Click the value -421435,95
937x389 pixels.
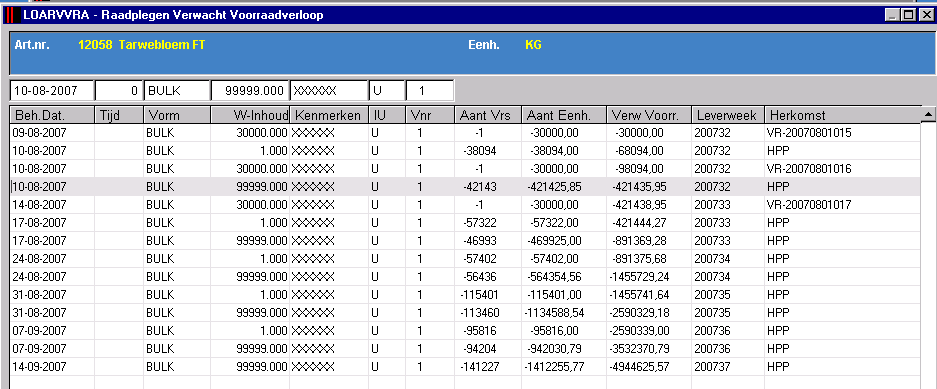coord(639,187)
